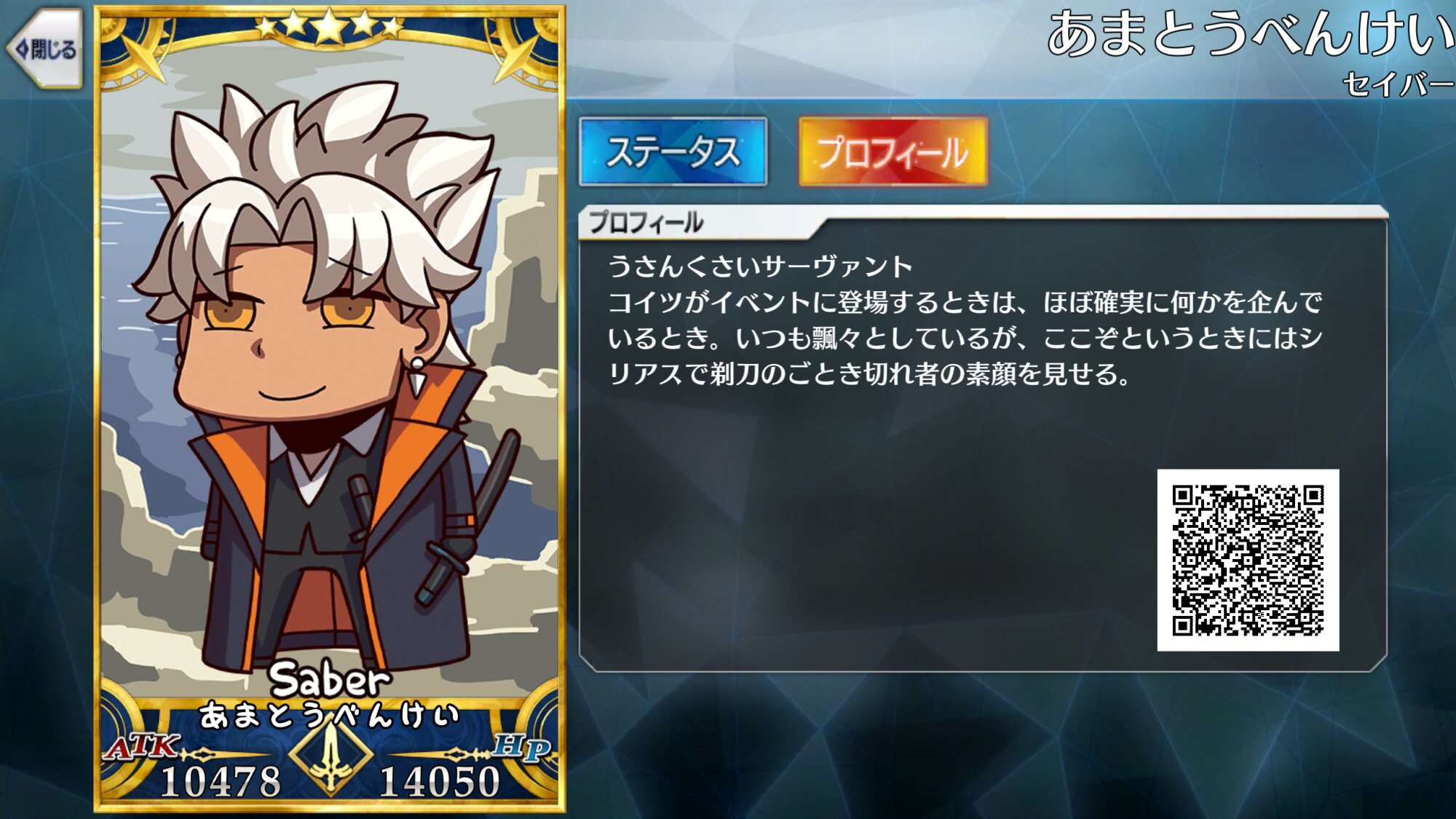Click the 閉じる close button

coord(45,50)
